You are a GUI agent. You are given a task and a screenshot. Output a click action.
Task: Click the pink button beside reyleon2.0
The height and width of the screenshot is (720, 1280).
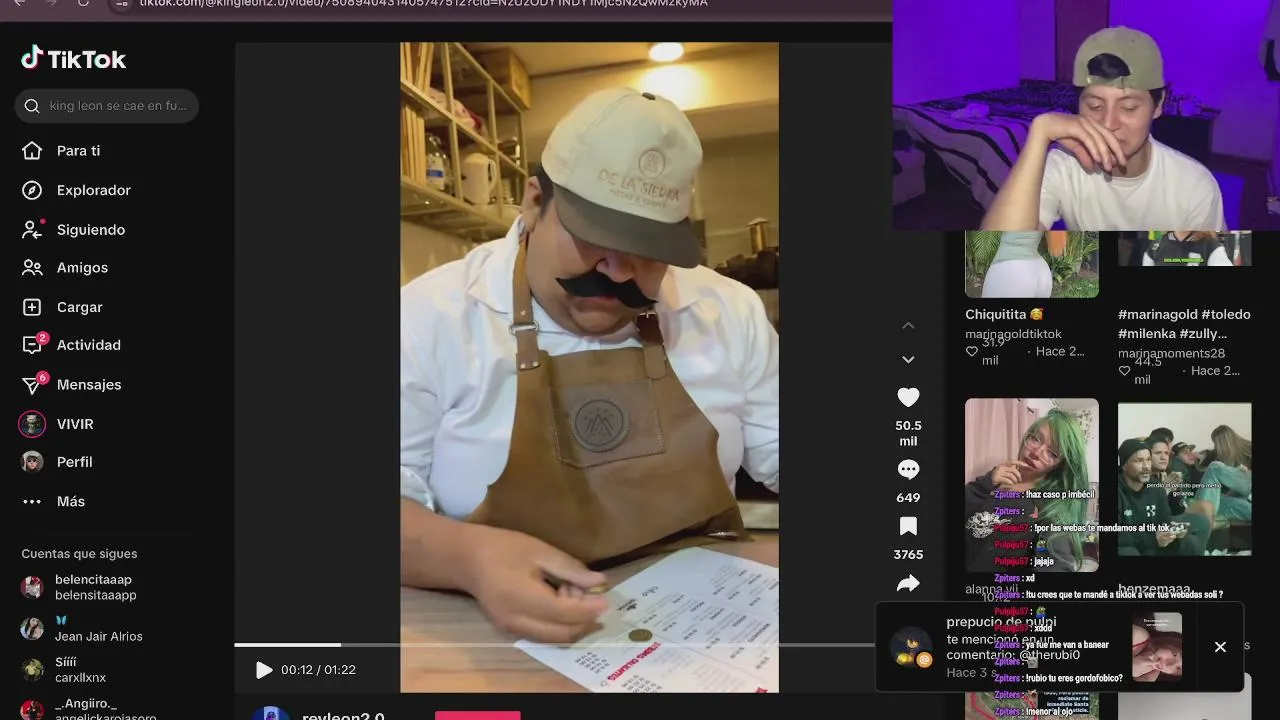(478, 716)
